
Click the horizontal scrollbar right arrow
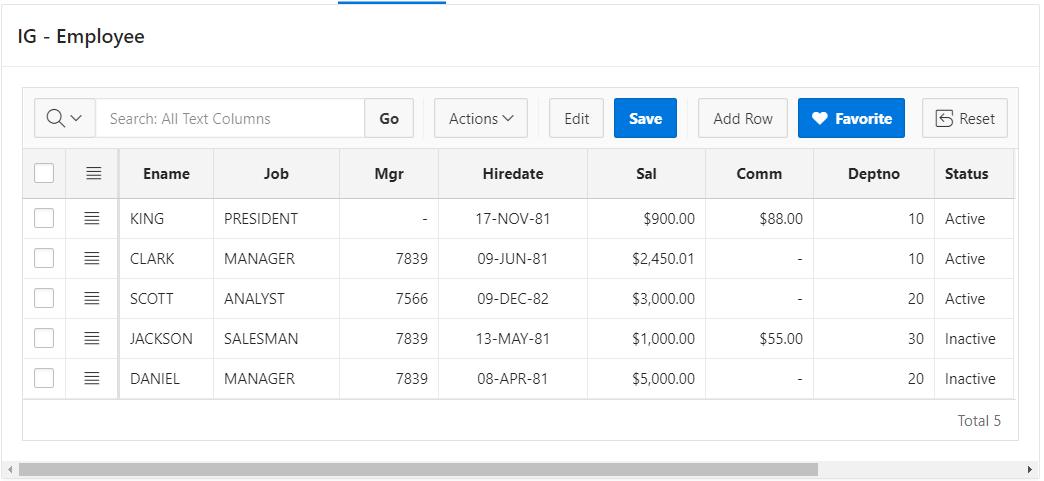1030,469
